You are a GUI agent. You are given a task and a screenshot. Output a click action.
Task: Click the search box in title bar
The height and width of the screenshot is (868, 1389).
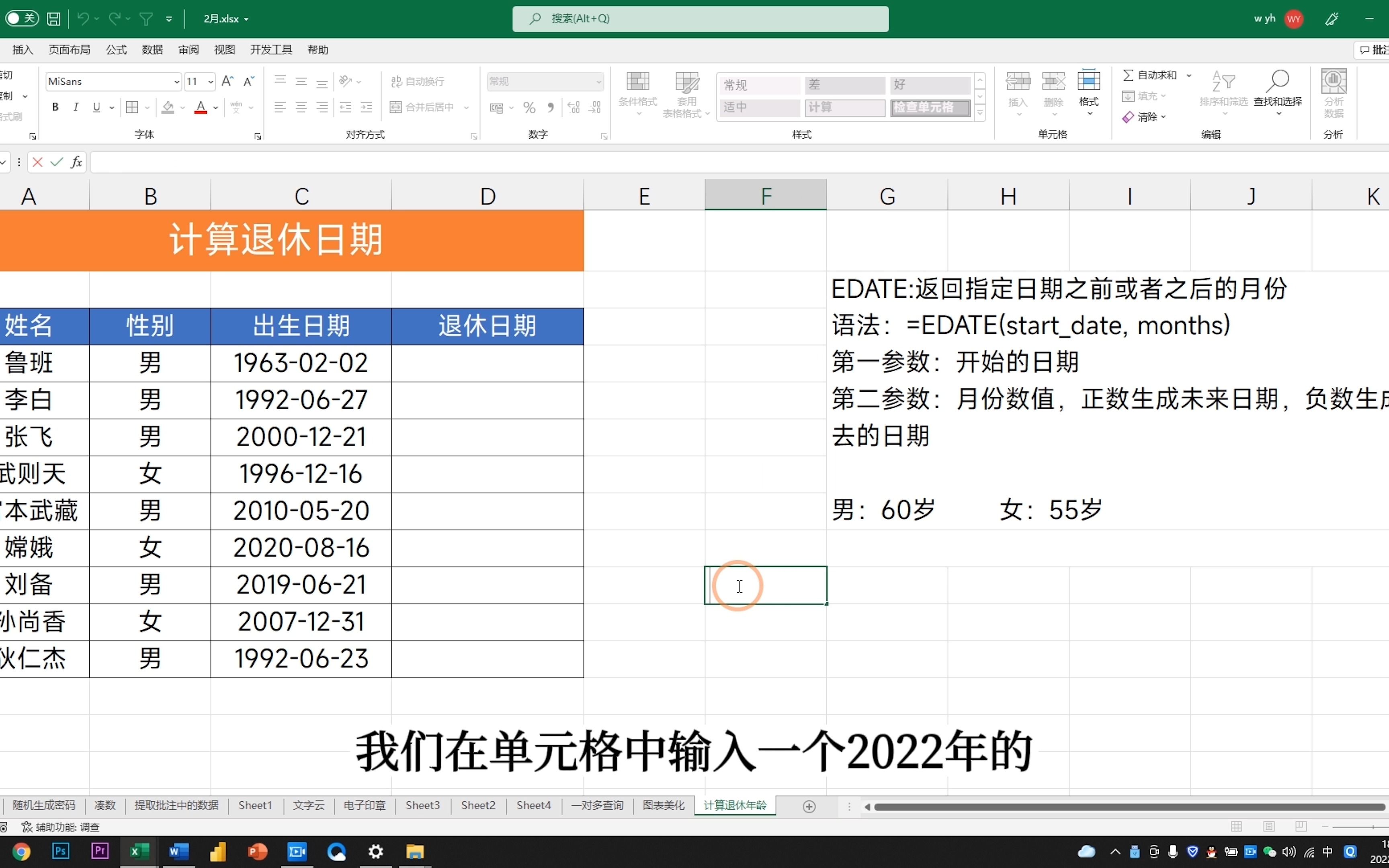700,19
